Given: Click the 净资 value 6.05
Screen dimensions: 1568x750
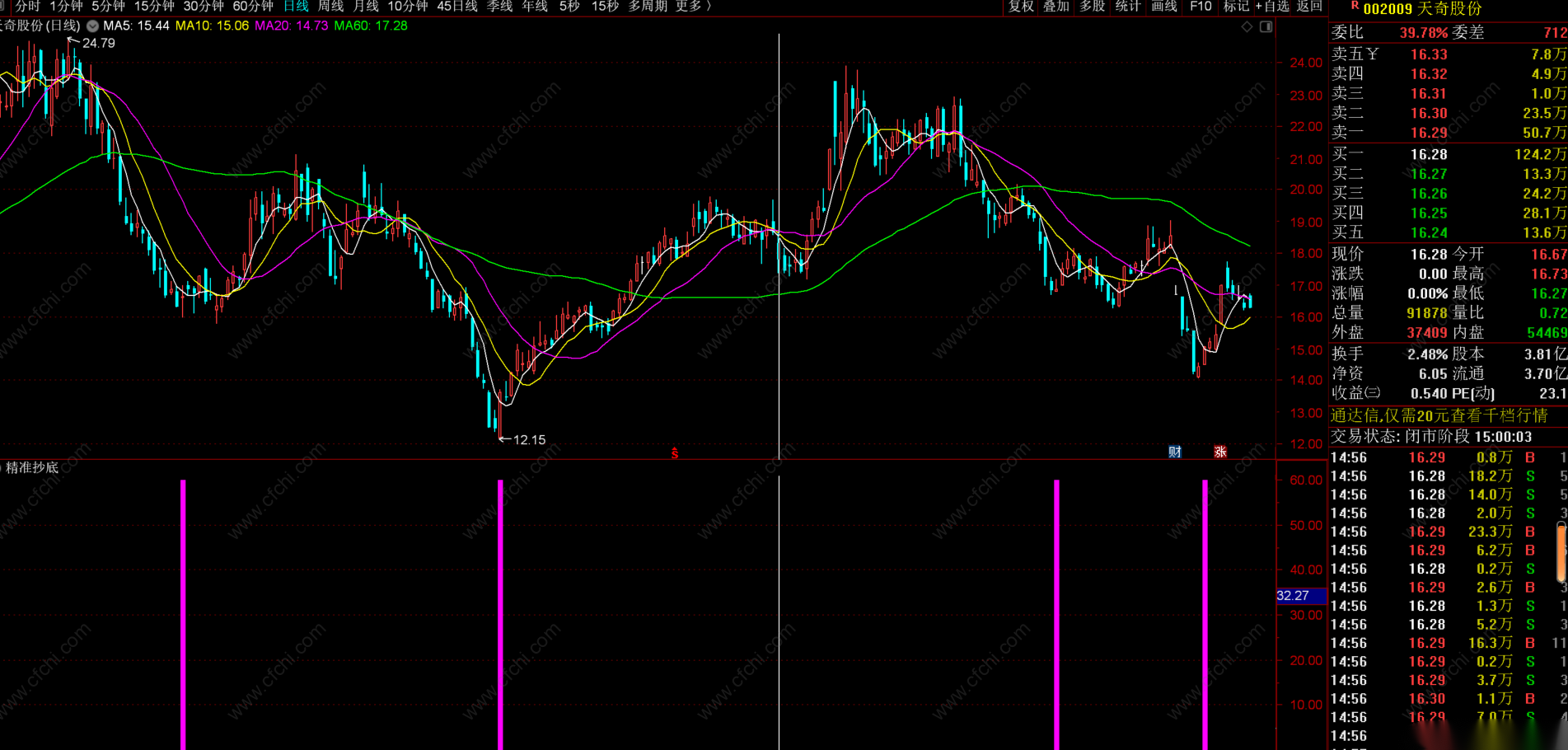Looking at the screenshot, I should (1433, 373).
